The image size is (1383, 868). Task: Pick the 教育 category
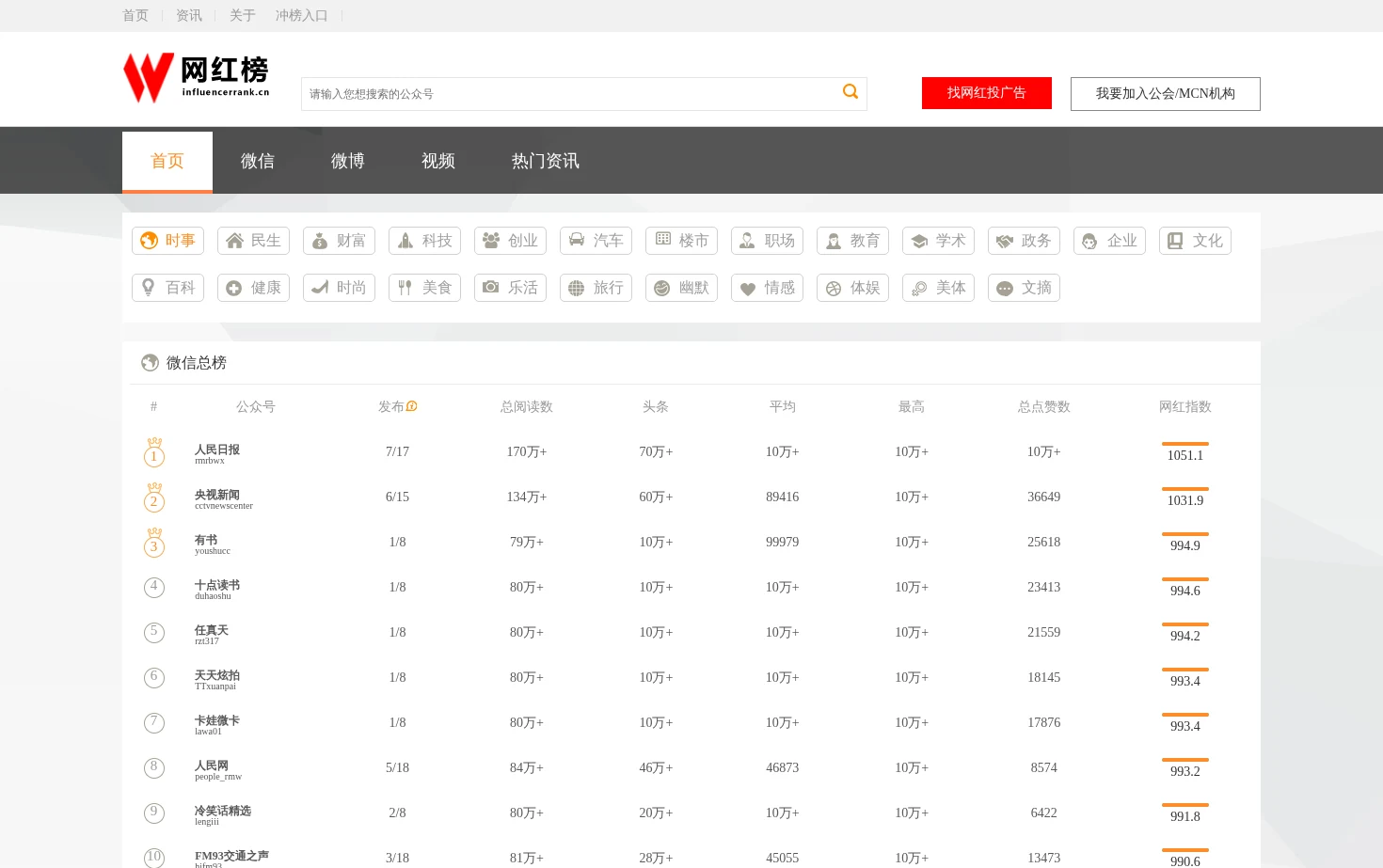pyautogui.click(x=852, y=241)
